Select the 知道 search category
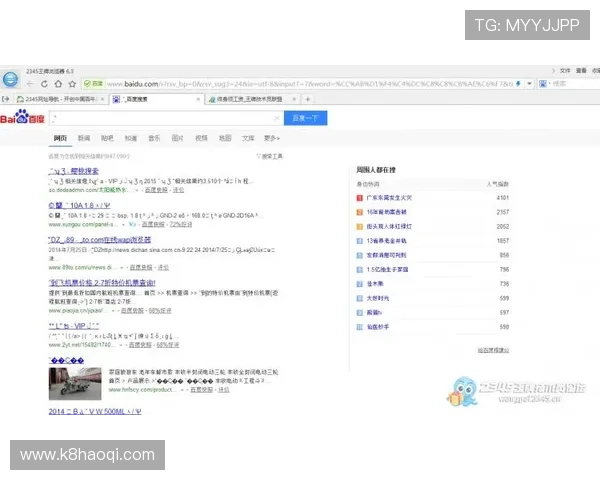 (x=130, y=138)
